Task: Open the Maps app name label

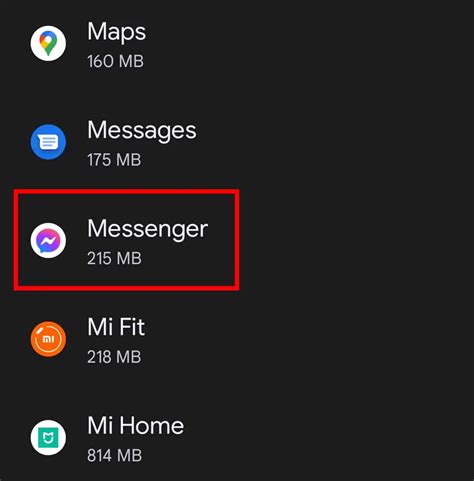Action: (117, 32)
